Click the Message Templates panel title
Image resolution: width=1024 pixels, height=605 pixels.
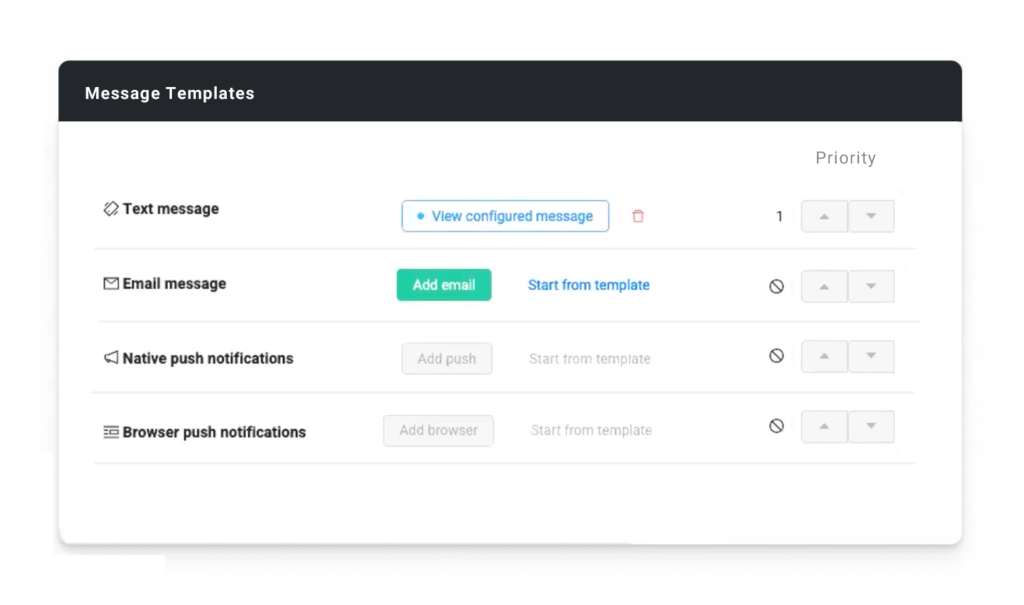click(170, 93)
